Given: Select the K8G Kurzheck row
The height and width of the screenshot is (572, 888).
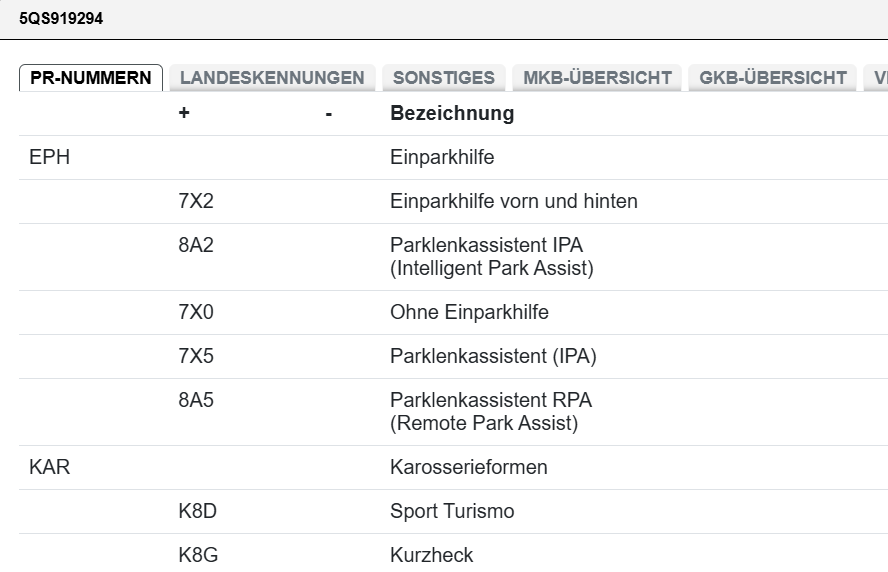Looking at the screenshot, I should pos(432,555).
